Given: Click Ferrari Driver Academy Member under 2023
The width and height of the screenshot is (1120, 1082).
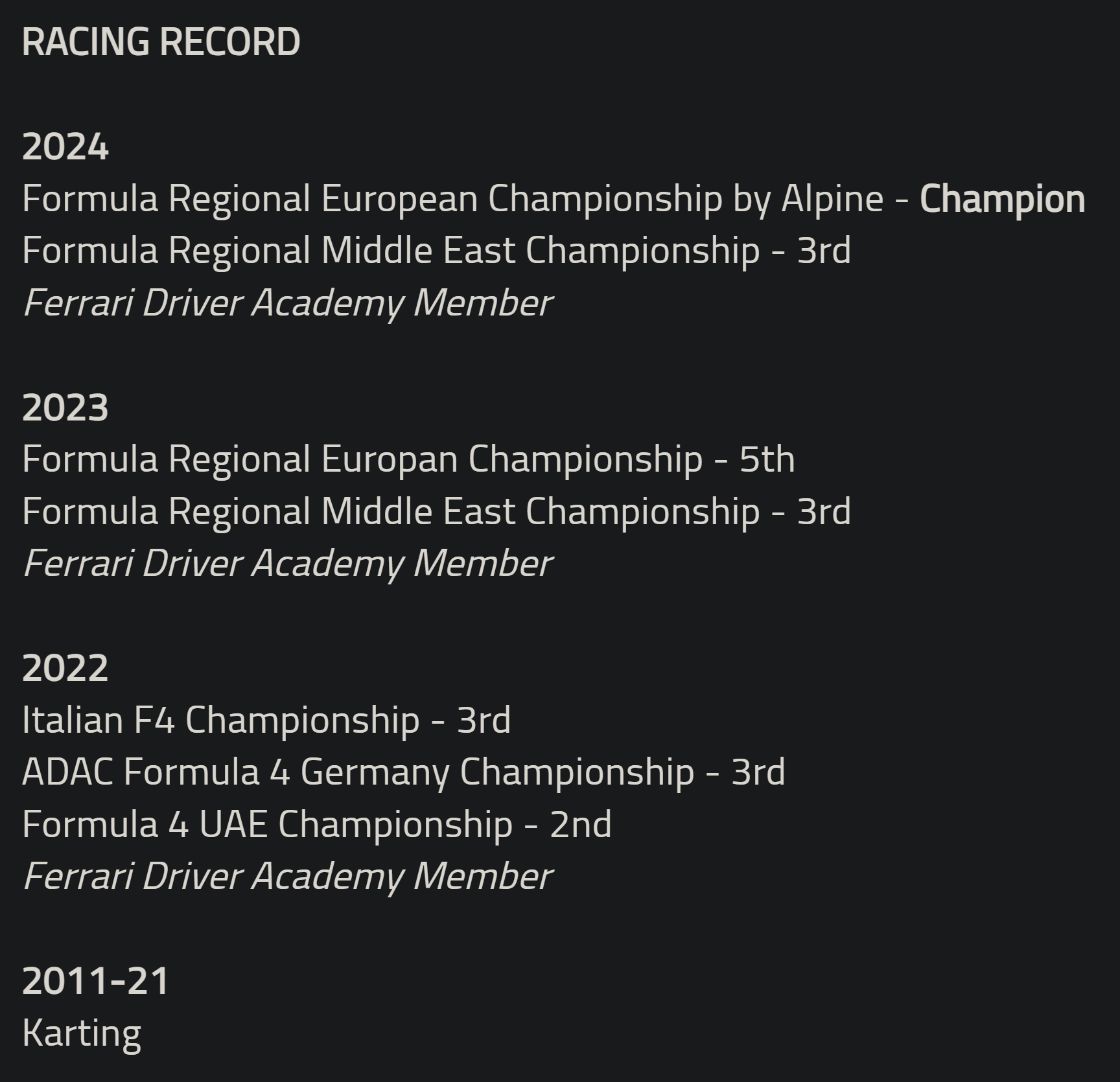Looking at the screenshot, I should coord(287,564).
